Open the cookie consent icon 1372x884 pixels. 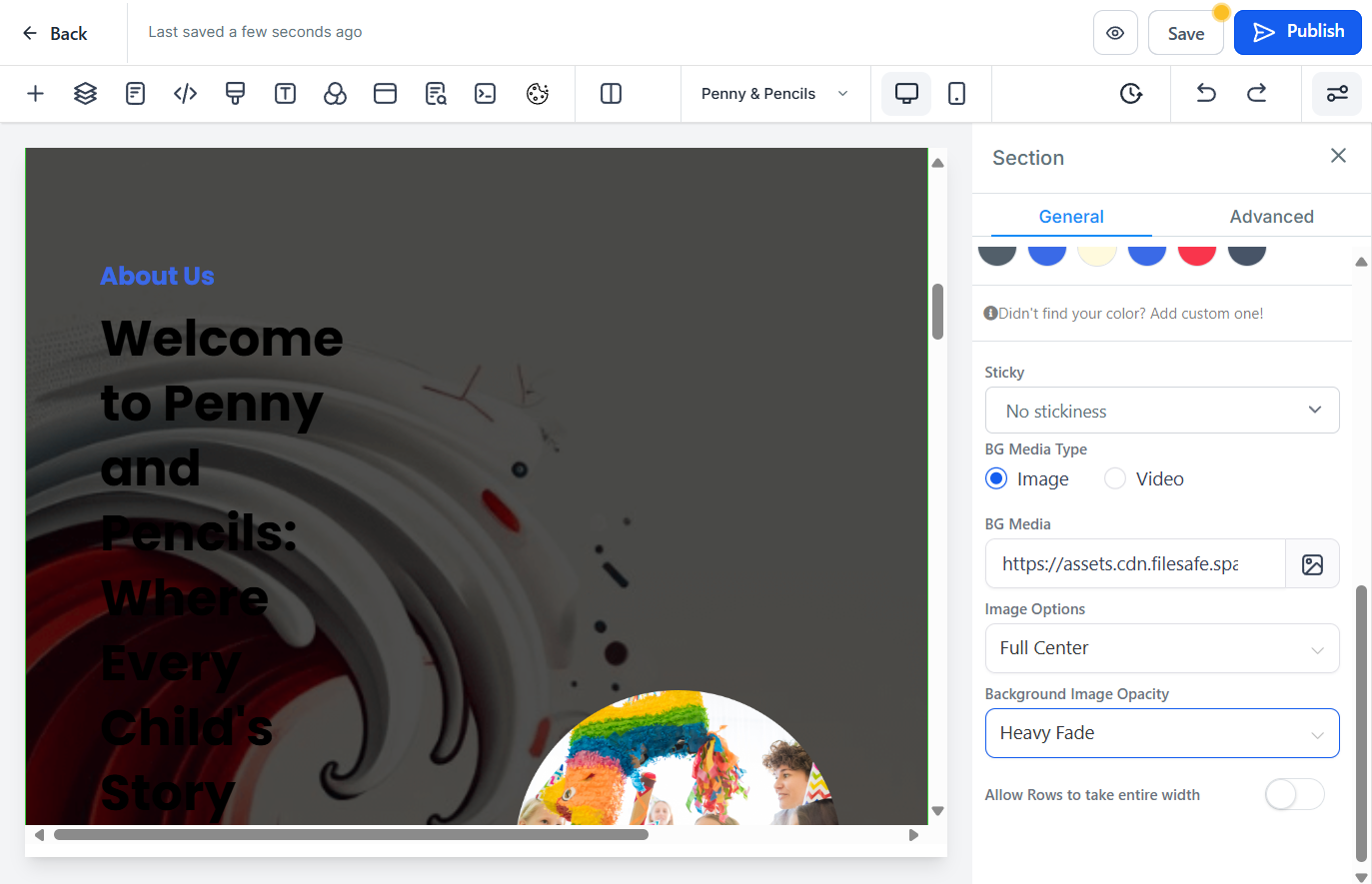[x=538, y=94]
